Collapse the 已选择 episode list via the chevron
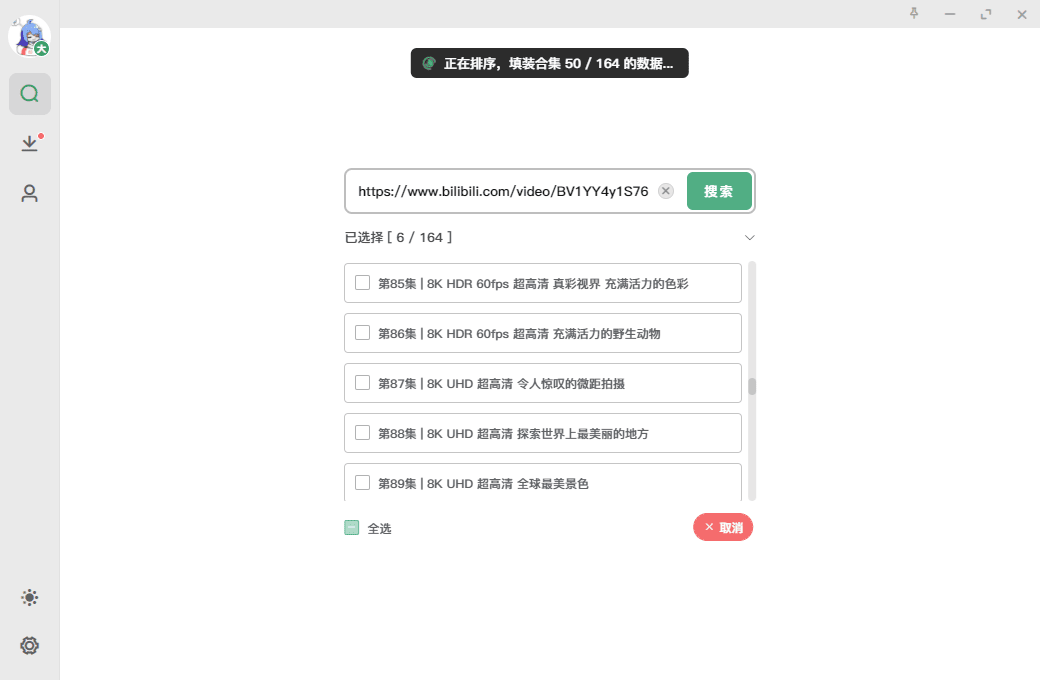Screen dimensions: 1040x680 click(x=750, y=237)
